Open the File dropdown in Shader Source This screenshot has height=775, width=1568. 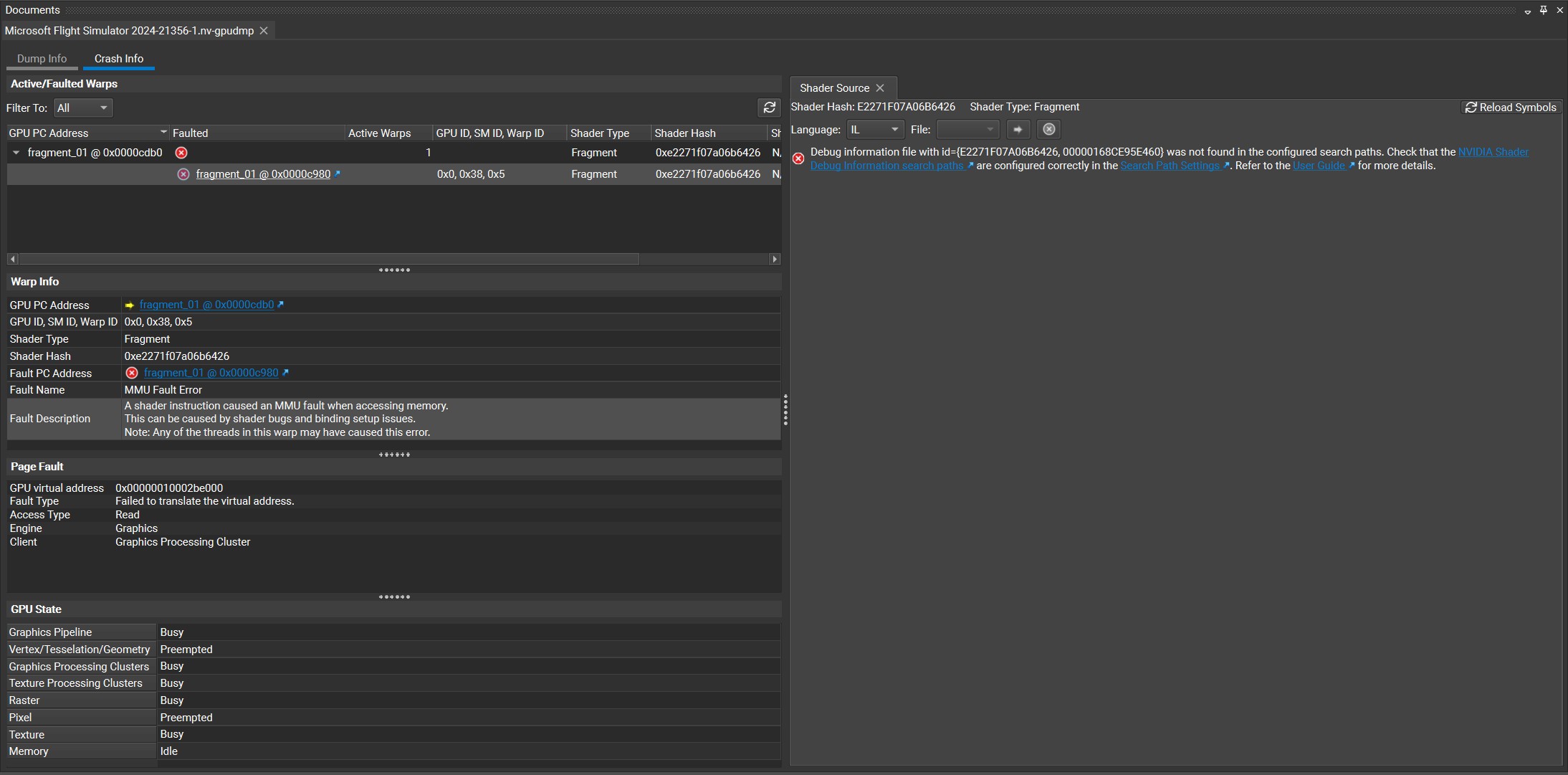967,129
